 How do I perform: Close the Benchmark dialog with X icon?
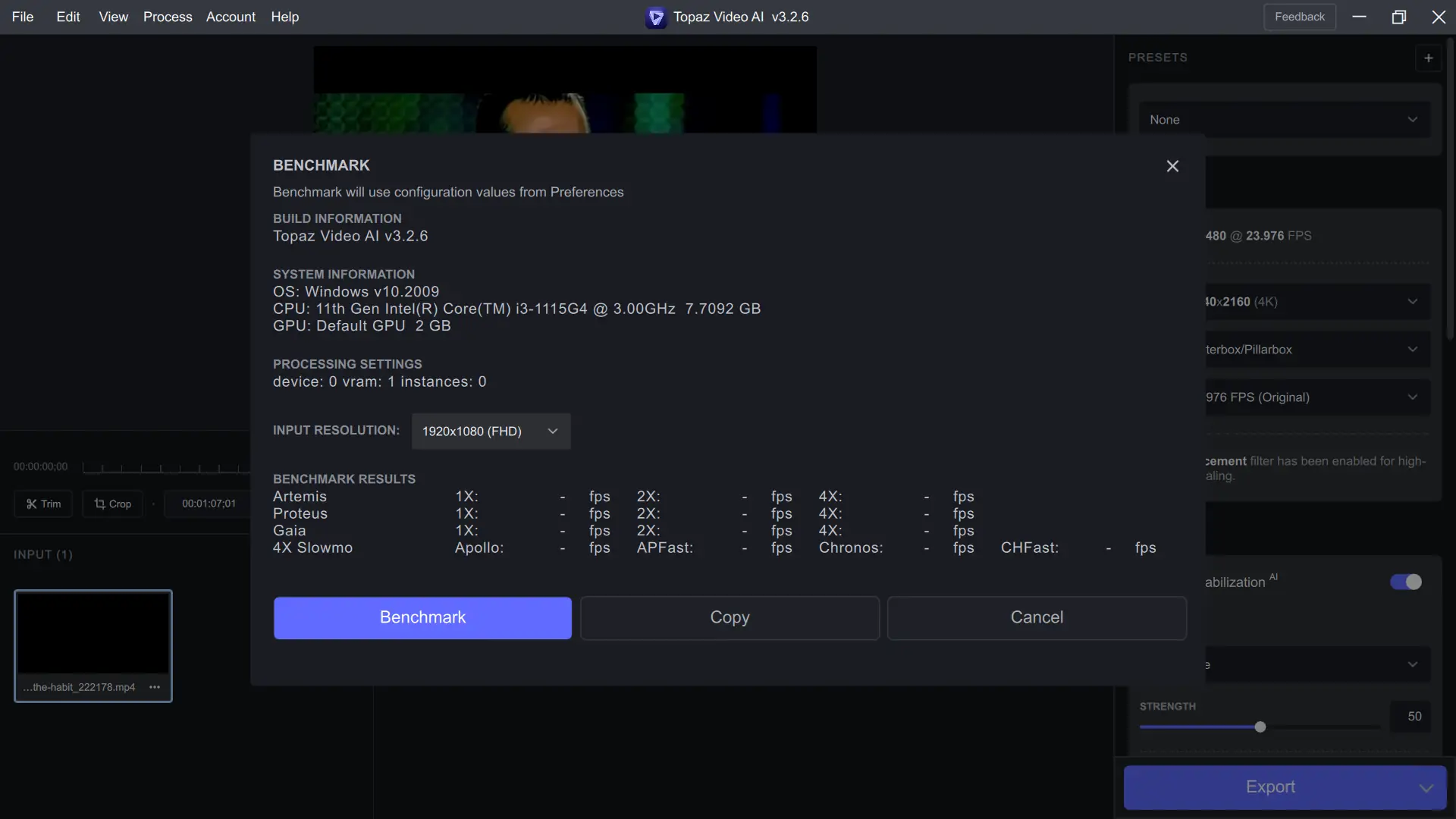(x=1172, y=166)
